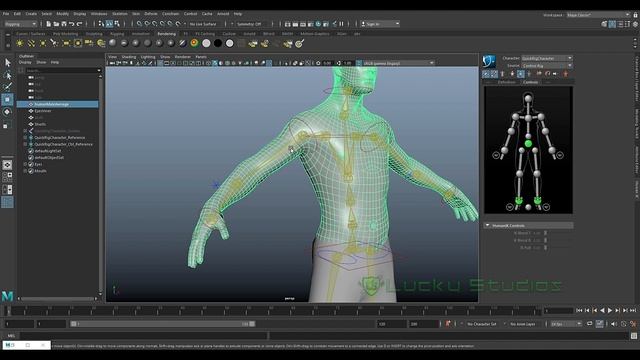Go to start of playback range
Screen dimensions: 640x360
[579, 311]
